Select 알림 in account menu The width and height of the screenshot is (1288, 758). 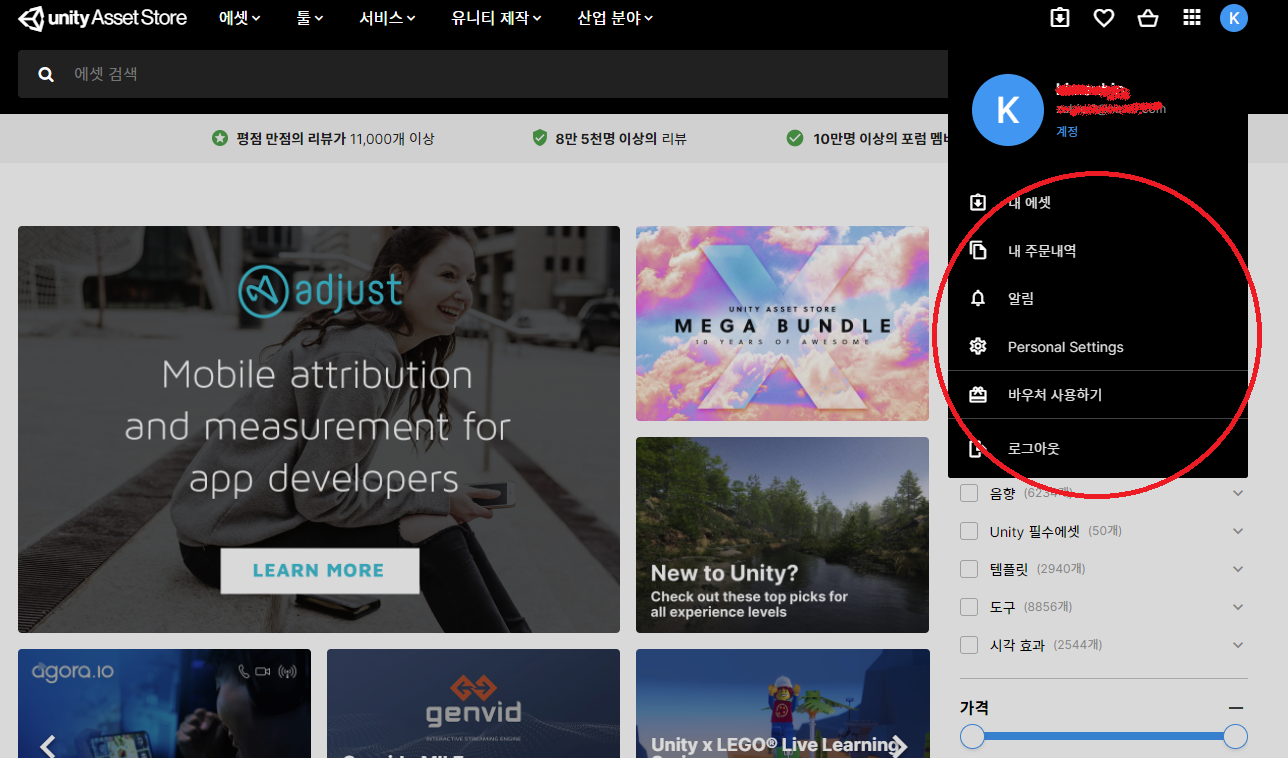1098,299
